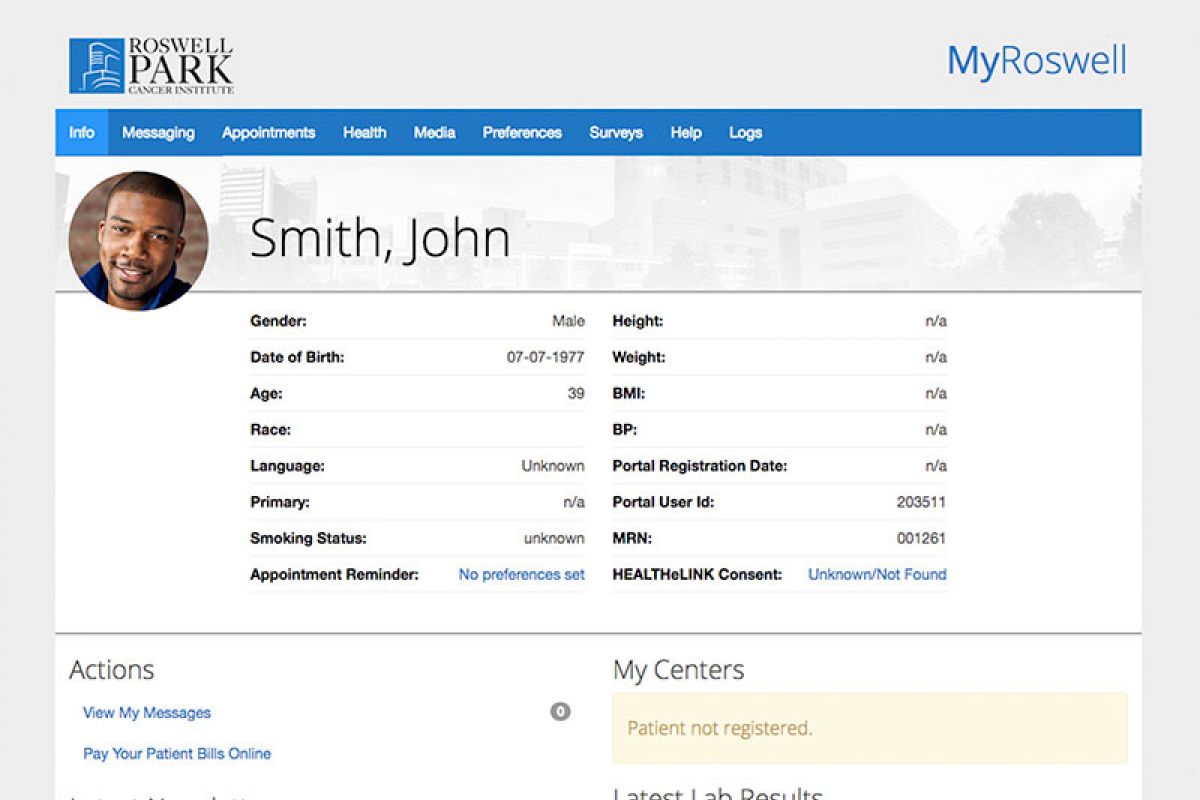Open the Surveys tab
The width and height of the screenshot is (1200, 800).
(x=616, y=132)
